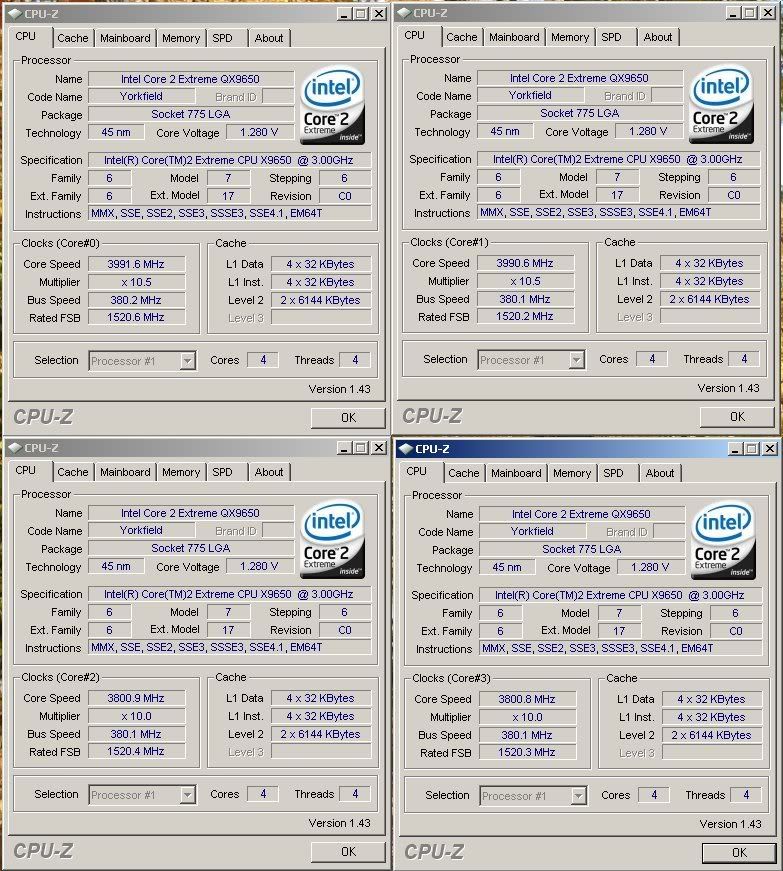Open Cache tab in Core#2 CPU-Z window
The image size is (783, 871).
(73, 472)
